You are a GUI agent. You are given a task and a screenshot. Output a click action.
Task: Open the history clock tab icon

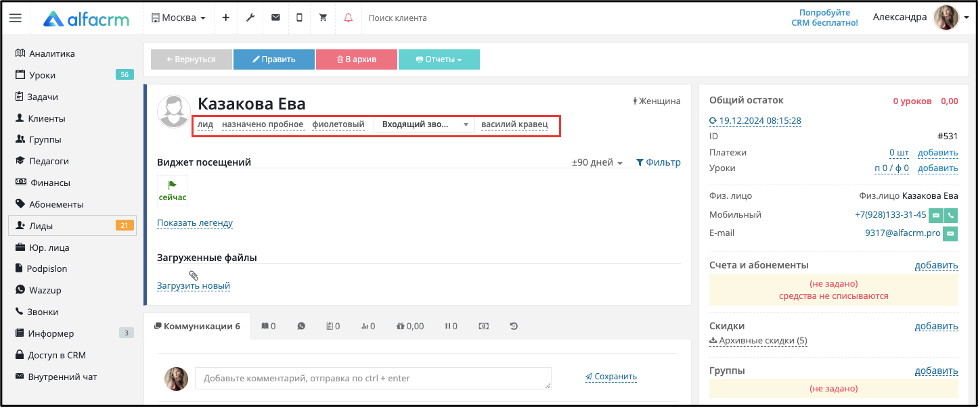[x=514, y=326]
